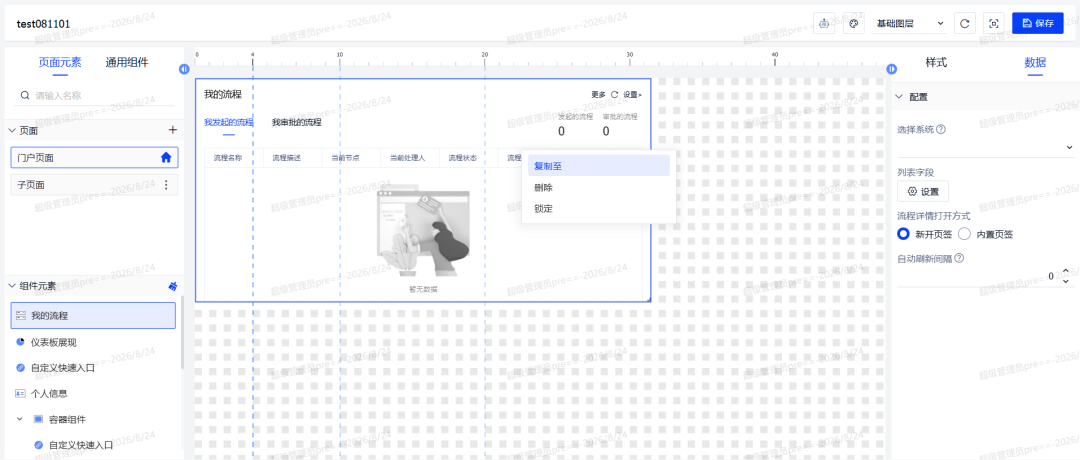Switch to the 通用组件 tab
Screen dimensions: 1080x460
click(127, 63)
